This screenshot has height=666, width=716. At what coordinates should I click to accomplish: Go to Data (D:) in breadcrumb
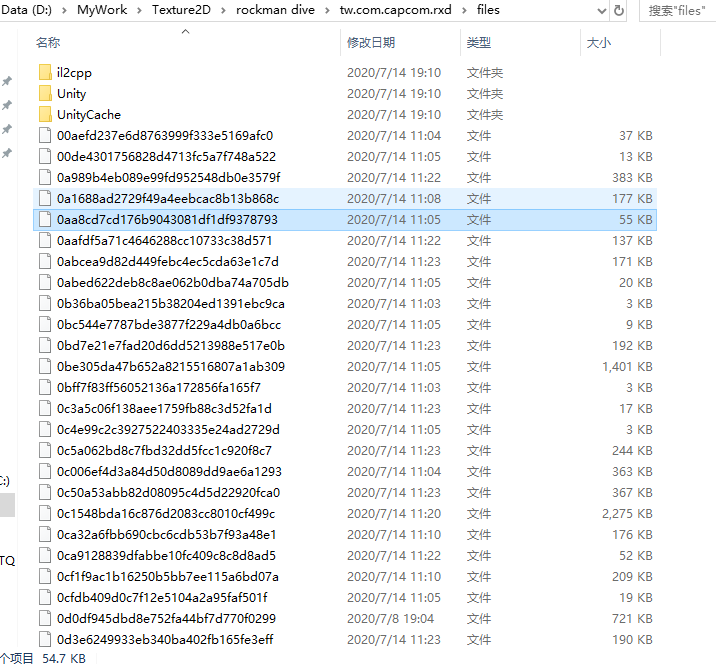[26, 10]
